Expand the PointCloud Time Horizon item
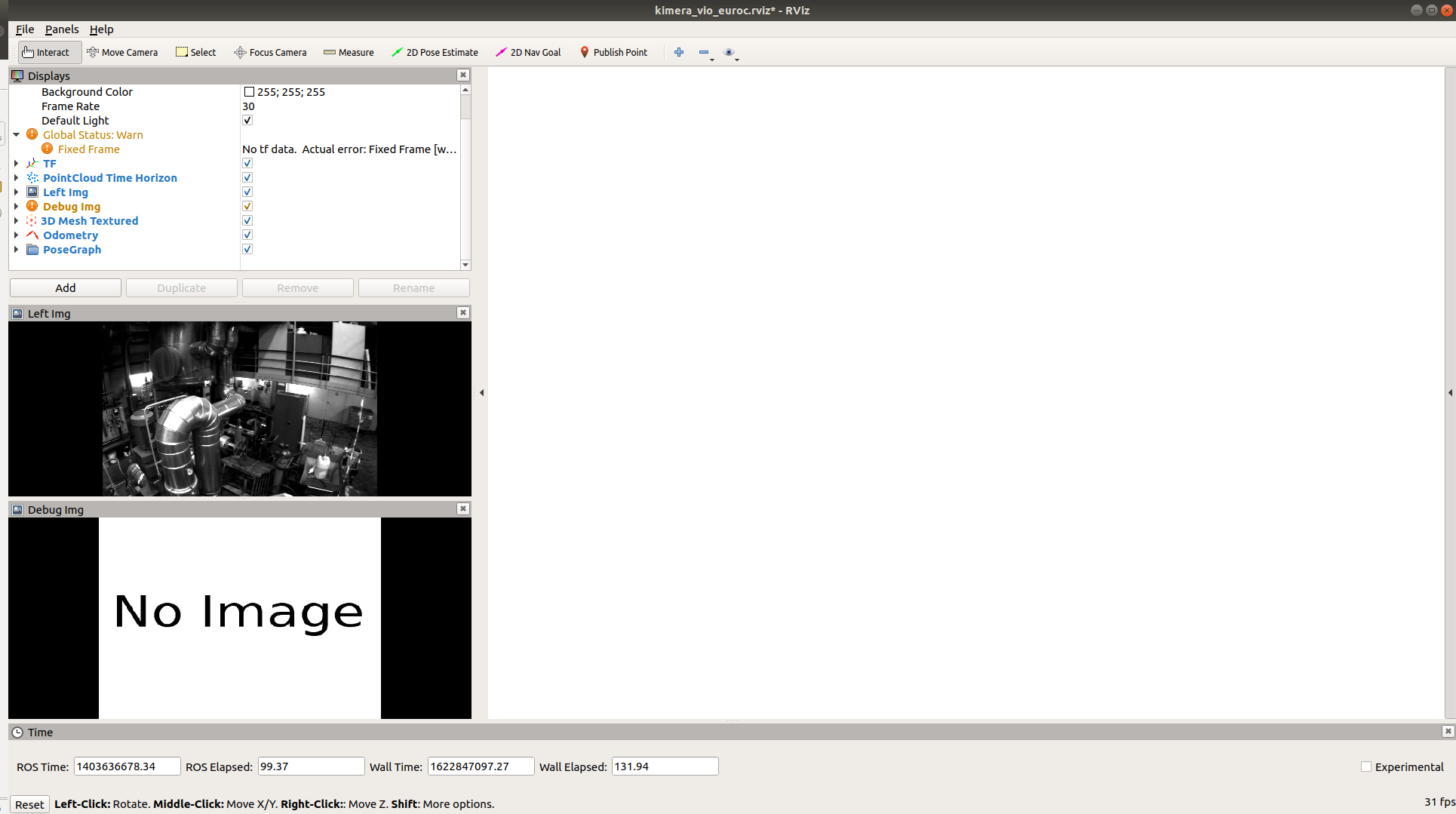1456x814 pixels. click(17, 177)
